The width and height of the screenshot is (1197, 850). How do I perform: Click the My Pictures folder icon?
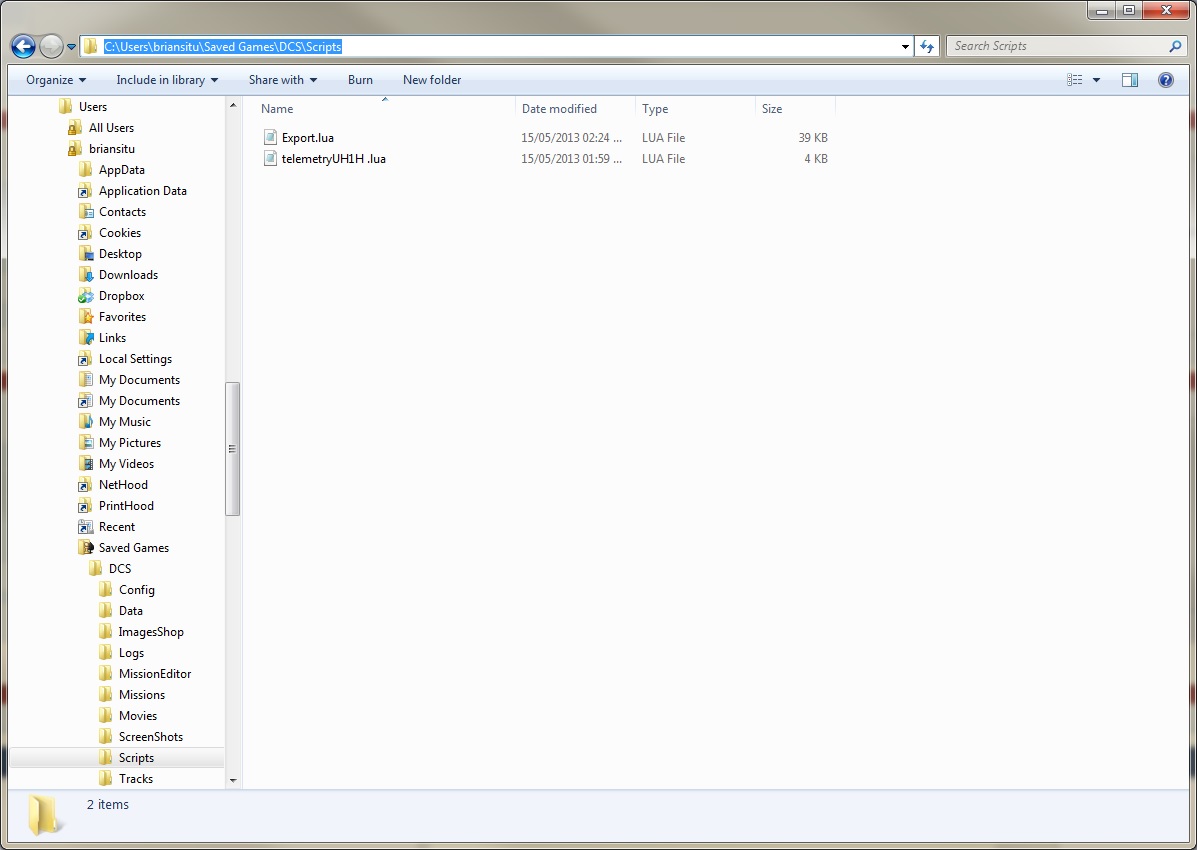[86, 443]
